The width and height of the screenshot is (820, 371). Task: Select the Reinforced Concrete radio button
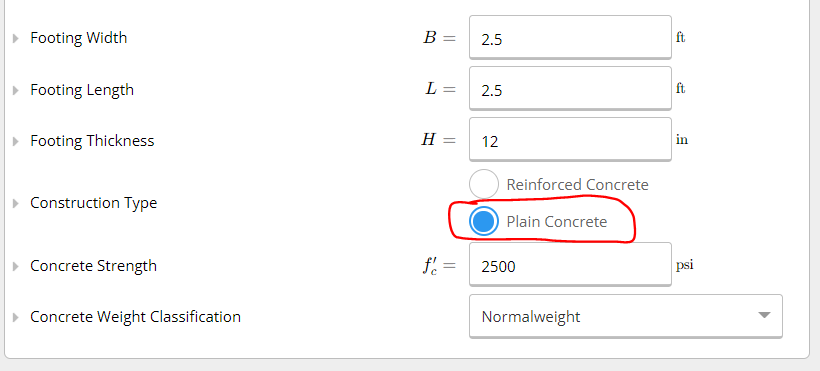pyautogui.click(x=484, y=184)
